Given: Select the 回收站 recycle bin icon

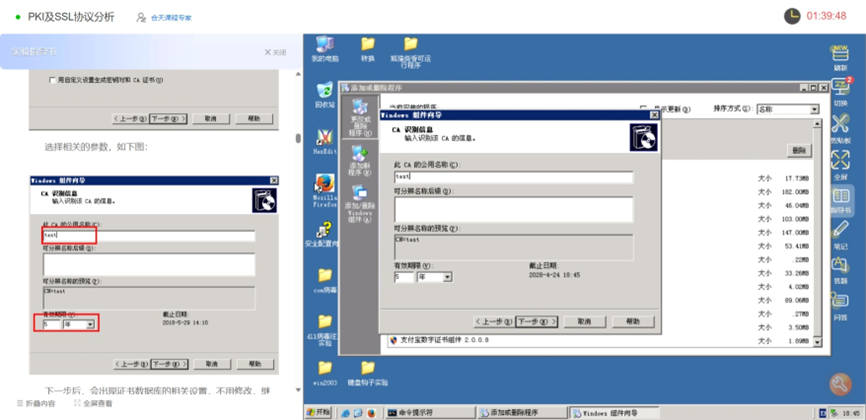Looking at the screenshot, I should tap(325, 95).
